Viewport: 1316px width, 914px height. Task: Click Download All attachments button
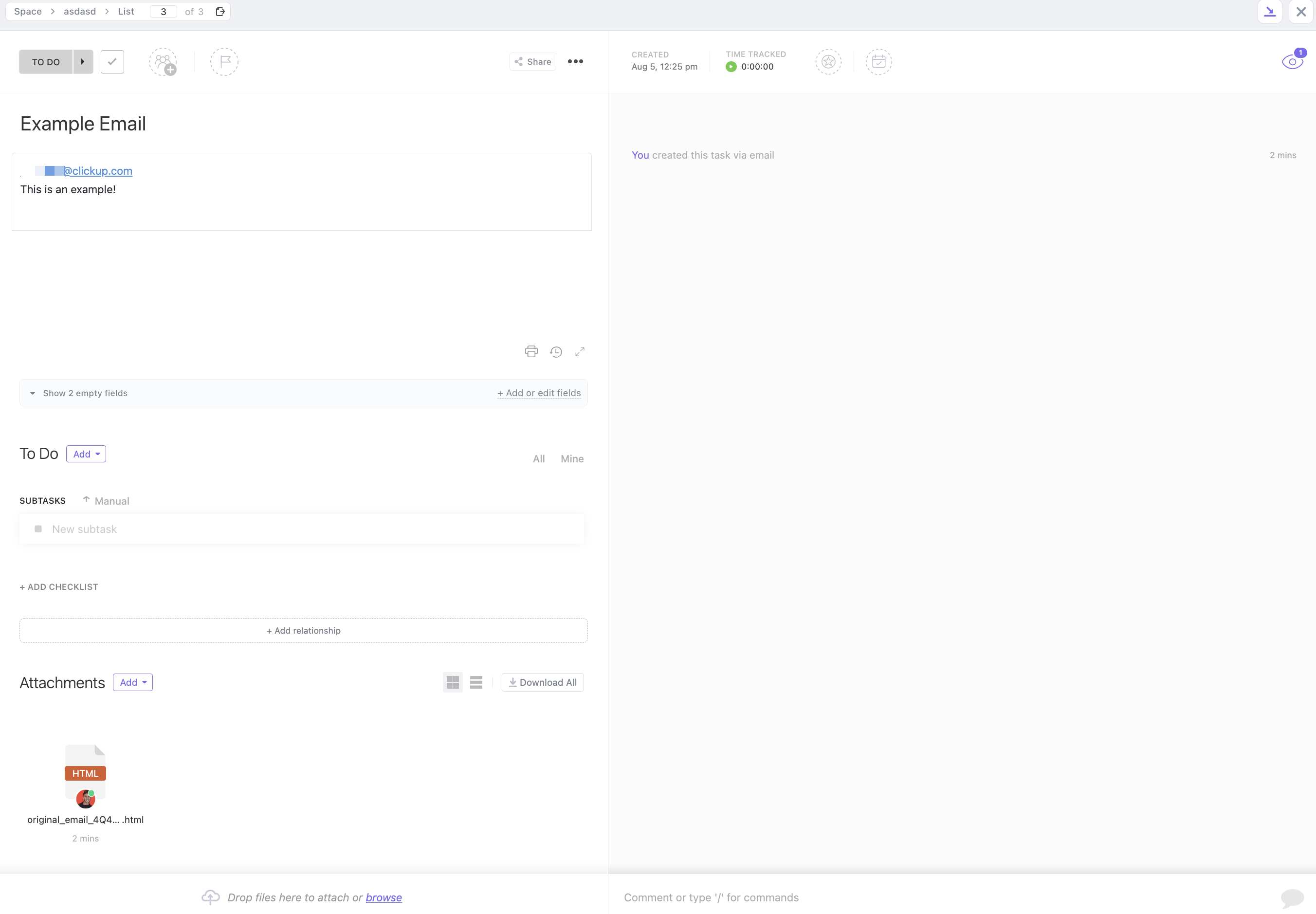[542, 682]
